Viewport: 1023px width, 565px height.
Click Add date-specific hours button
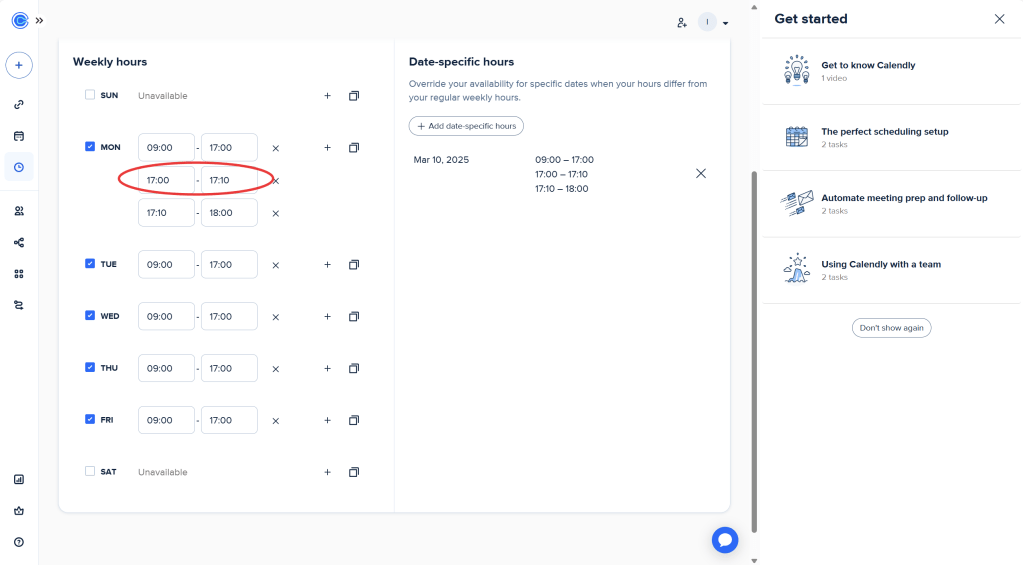(466, 126)
